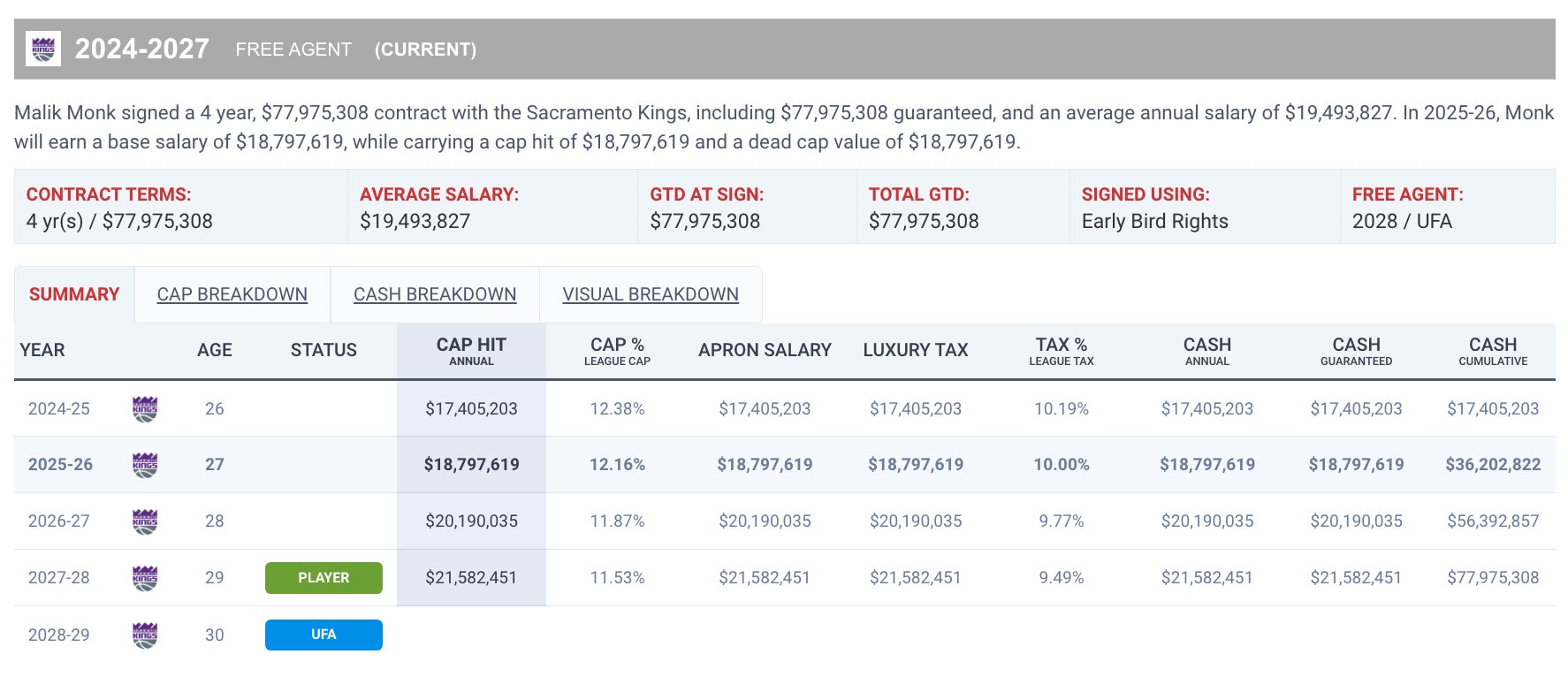Viewport: 1568px width, 677px height.
Task: Click the Kings logo in the 2025-26 row
Action: point(145,465)
